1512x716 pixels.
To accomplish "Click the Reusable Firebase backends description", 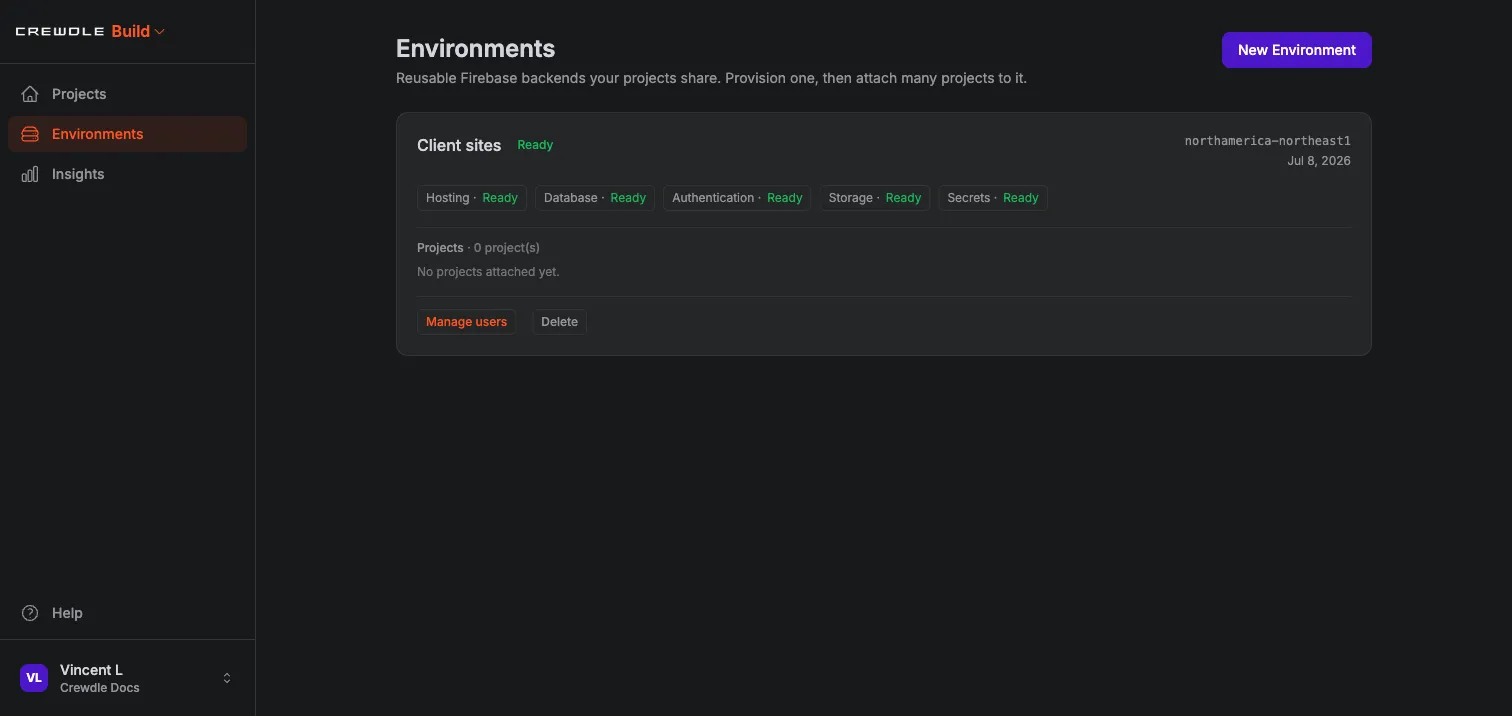I will 711,78.
